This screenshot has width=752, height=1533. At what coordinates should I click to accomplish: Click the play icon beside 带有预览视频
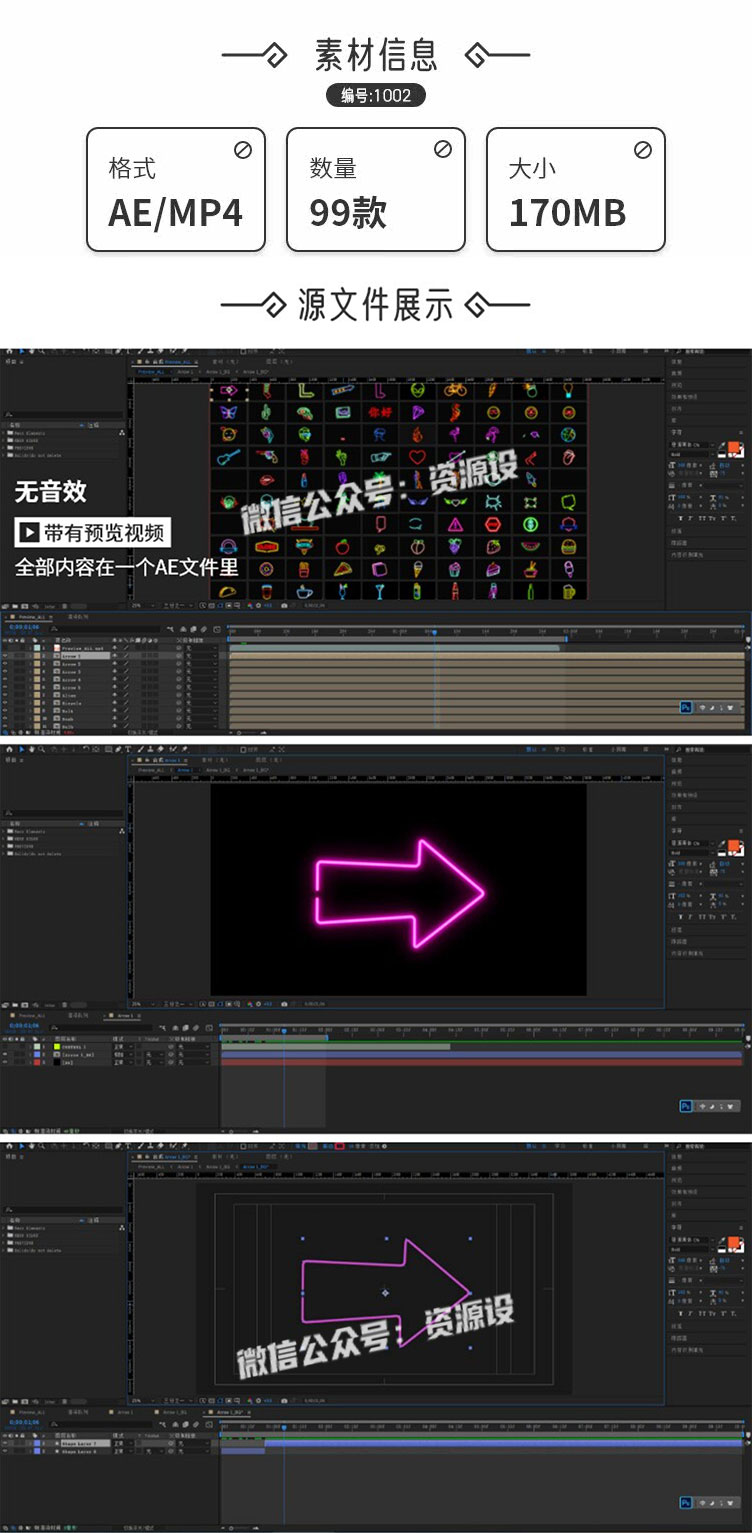(29, 533)
